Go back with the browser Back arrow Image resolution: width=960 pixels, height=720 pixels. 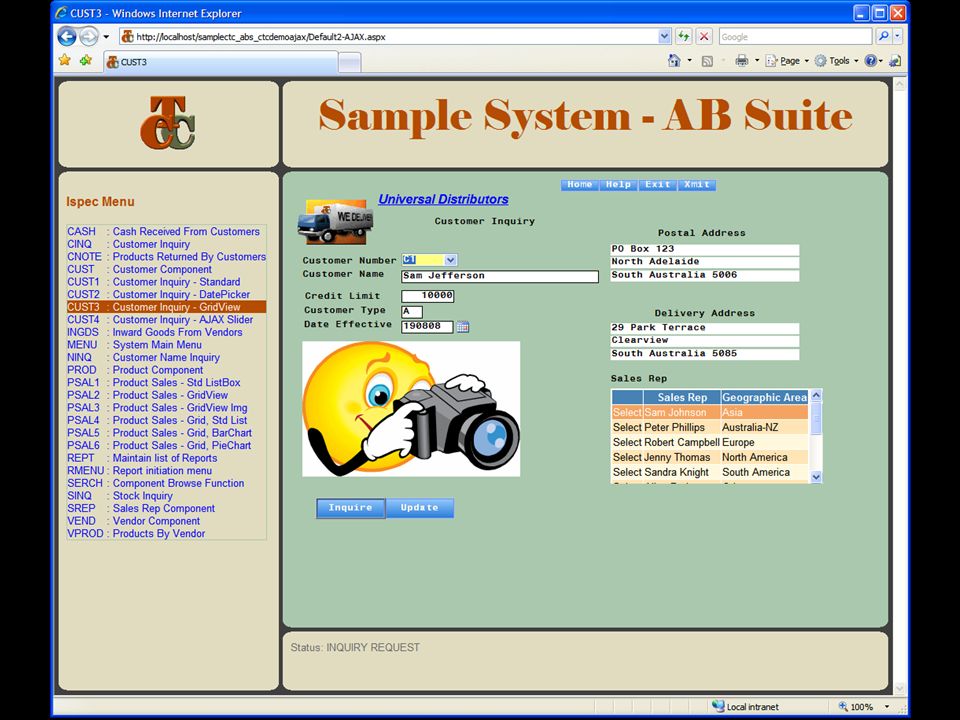point(67,37)
